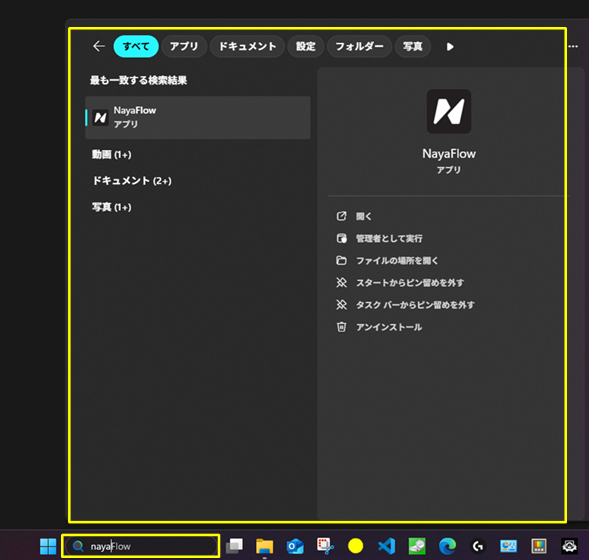Open the colorful picture app on taskbar
This screenshot has width=589, height=560.
539,546
